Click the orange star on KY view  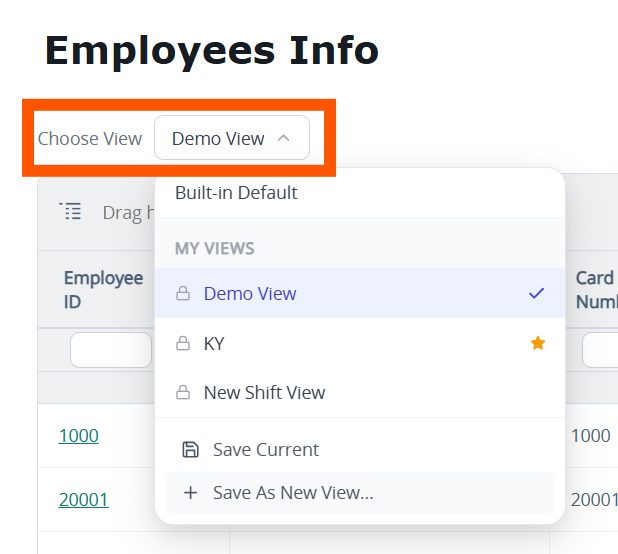538,343
